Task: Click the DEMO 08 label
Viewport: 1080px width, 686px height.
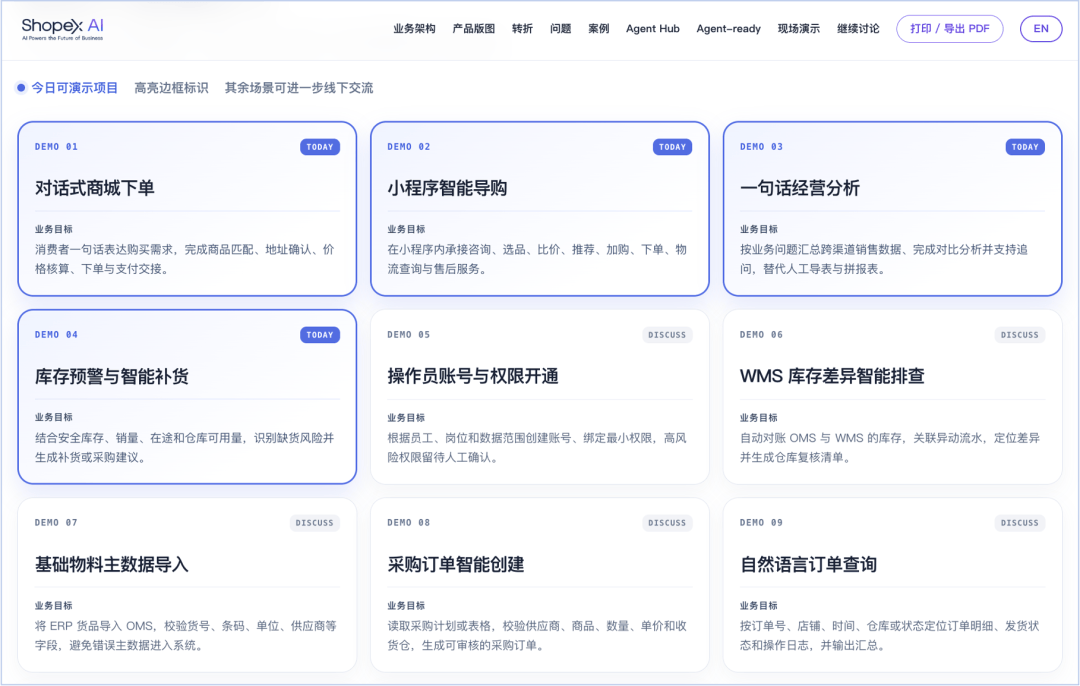Action: click(x=409, y=523)
